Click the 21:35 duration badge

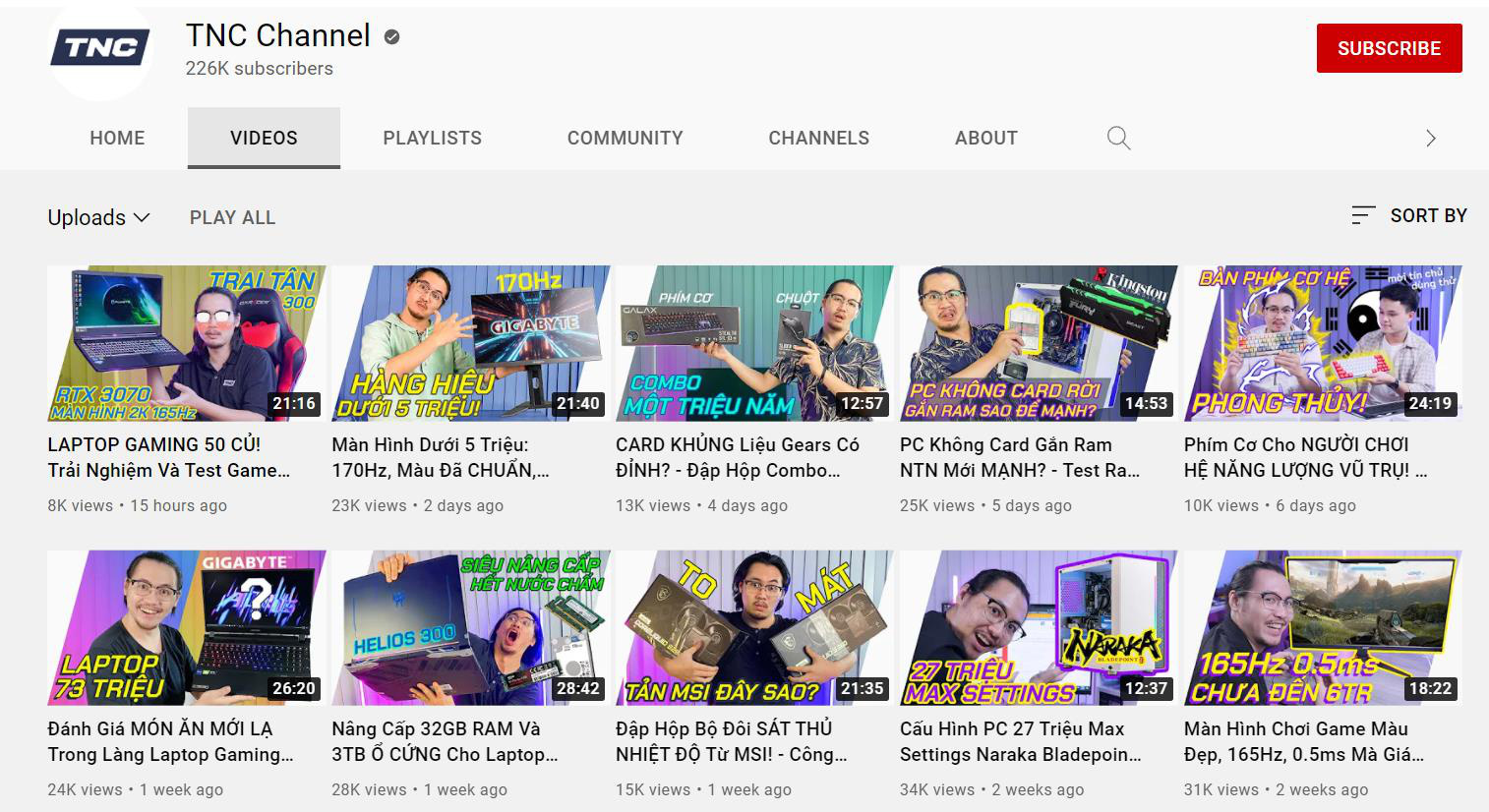[862, 688]
